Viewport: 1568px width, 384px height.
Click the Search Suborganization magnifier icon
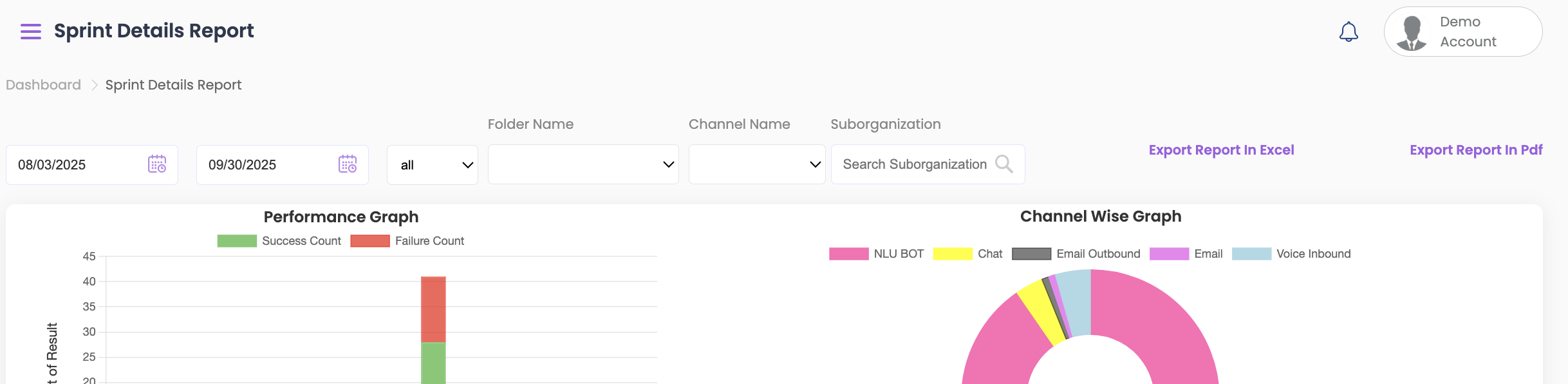point(1003,164)
